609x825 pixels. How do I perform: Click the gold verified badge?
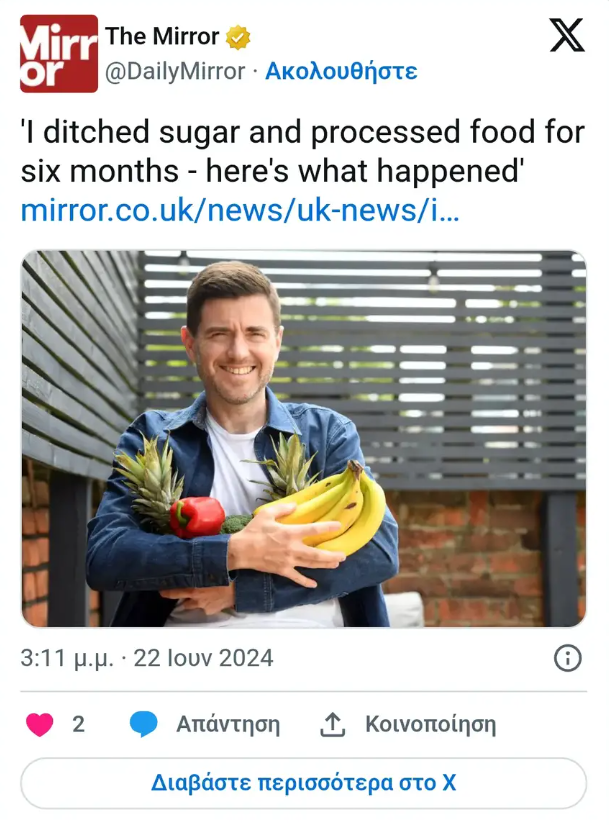[238, 38]
